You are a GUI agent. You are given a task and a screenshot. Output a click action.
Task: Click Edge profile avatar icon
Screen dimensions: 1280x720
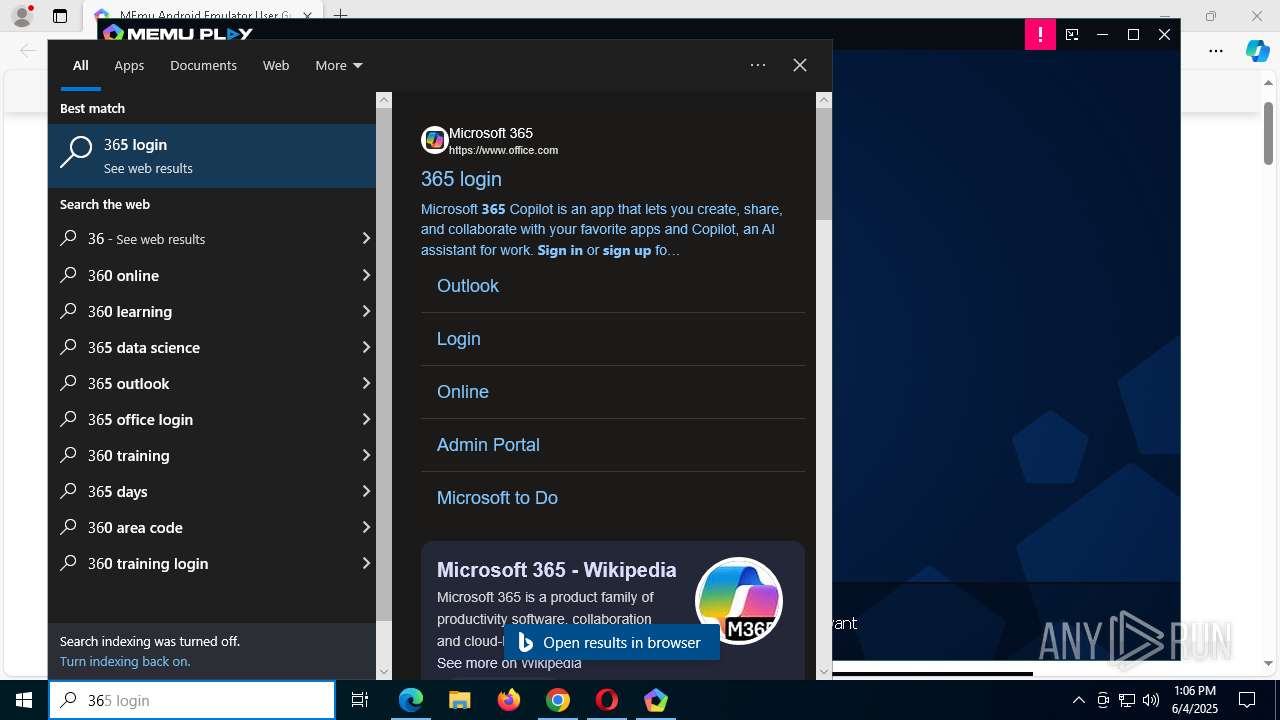[x=22, y=16]
